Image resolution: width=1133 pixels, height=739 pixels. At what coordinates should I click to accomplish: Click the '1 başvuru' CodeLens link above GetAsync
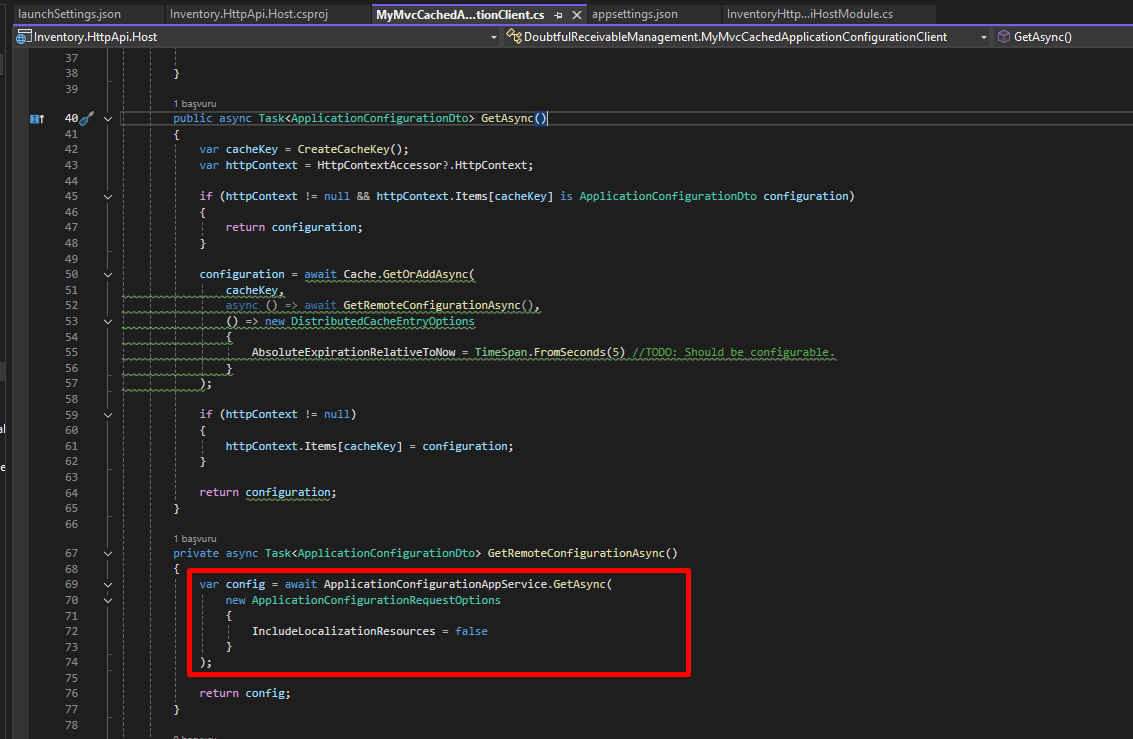(195, 104)
